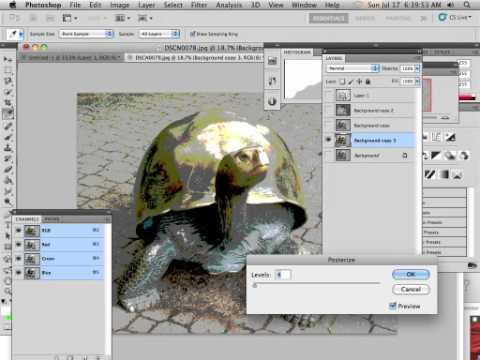Viewport: 480px width, 360px height.
Task: Select the Healing Brush tool
Action: click(x=8, y=126)
